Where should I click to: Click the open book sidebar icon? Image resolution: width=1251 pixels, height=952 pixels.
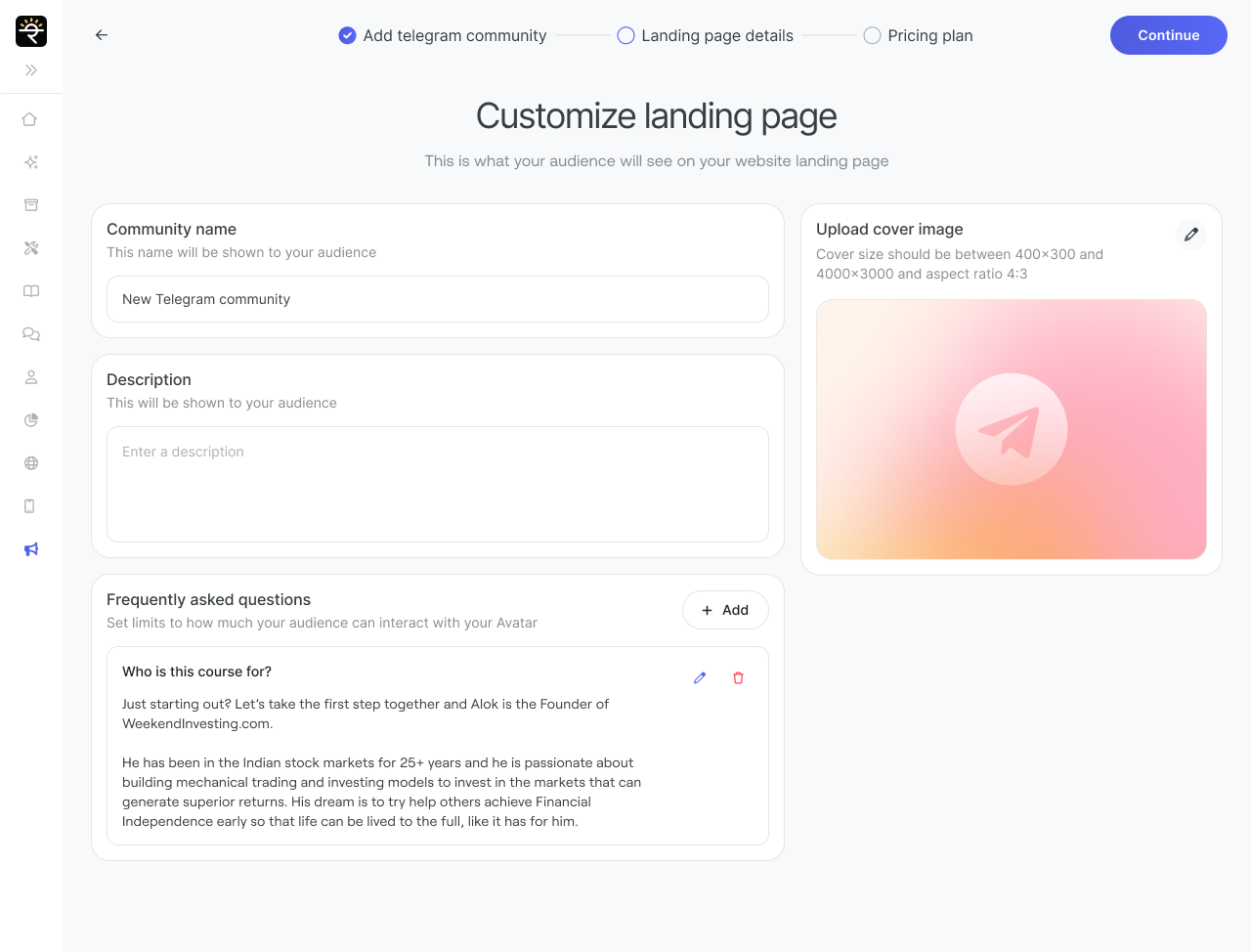[30, 291]
